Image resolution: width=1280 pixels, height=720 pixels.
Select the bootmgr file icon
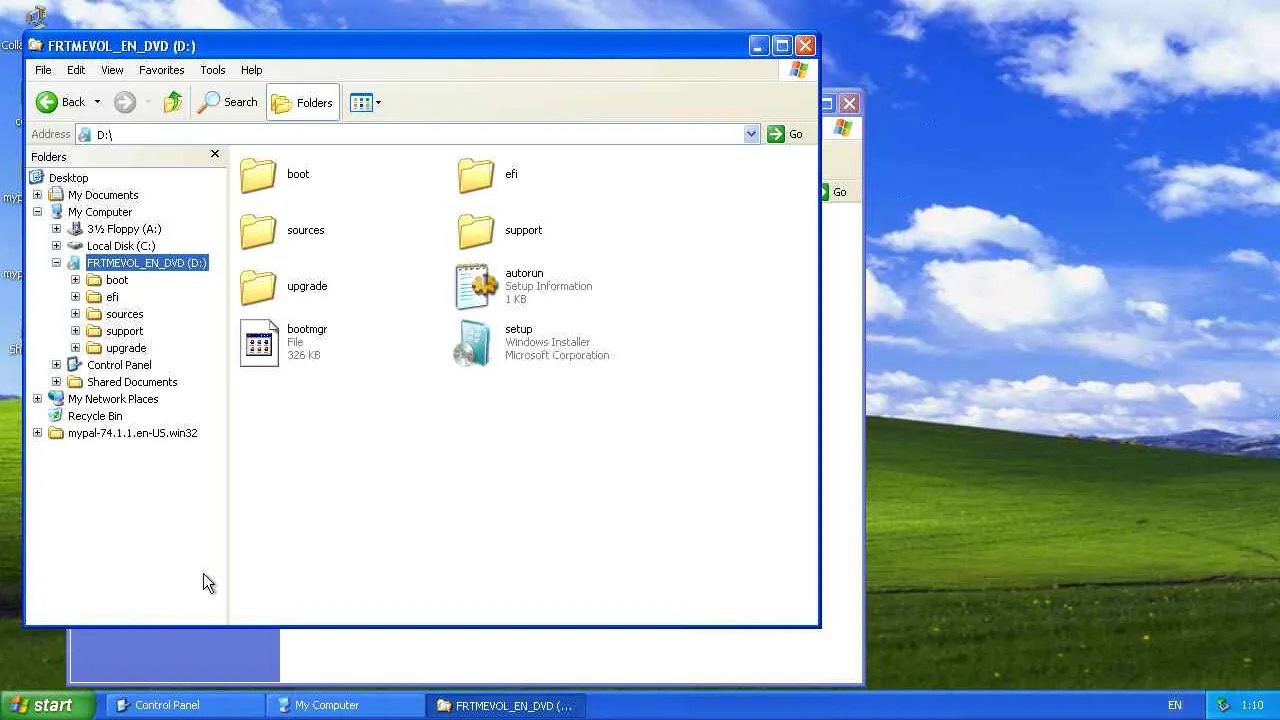pos(259,343)
